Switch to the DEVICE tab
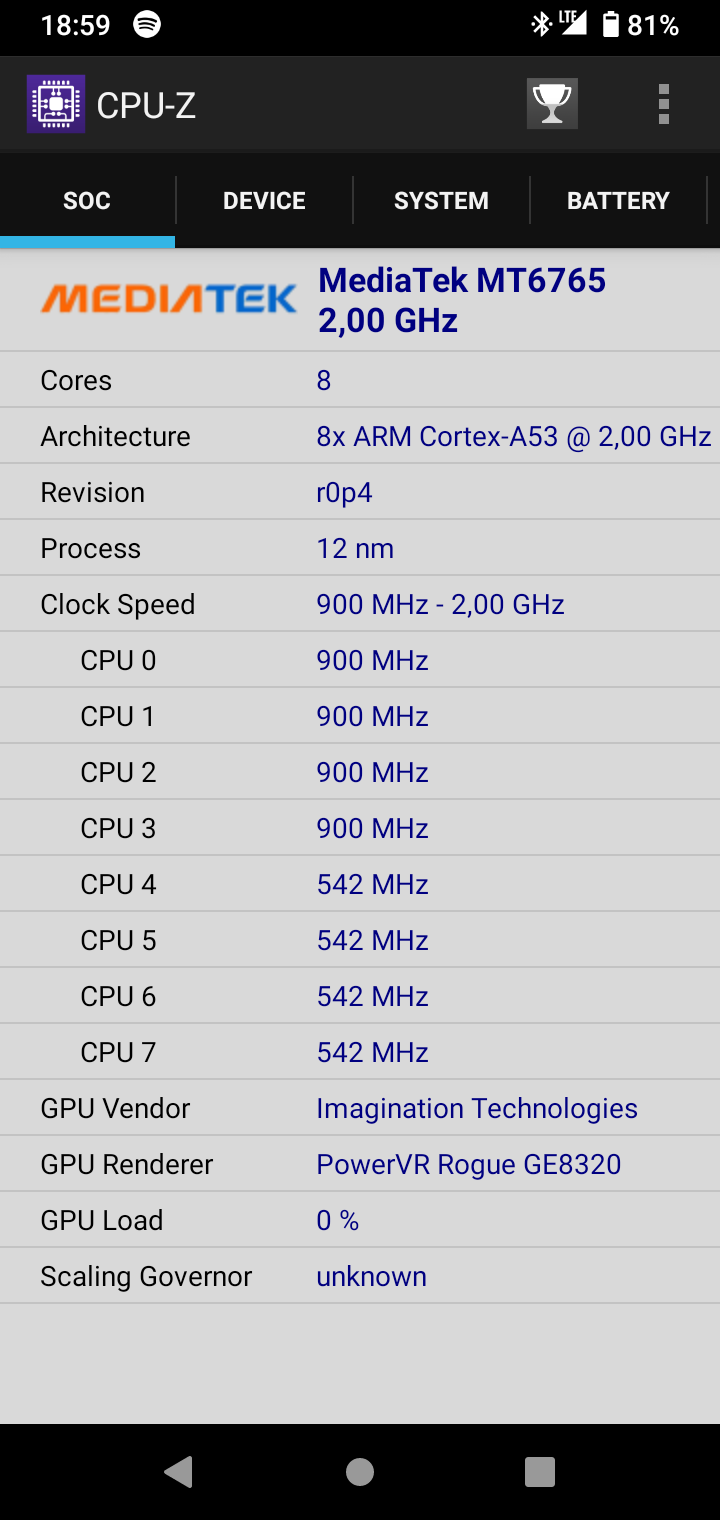The image size is (720, 1520). click(264, 201)
